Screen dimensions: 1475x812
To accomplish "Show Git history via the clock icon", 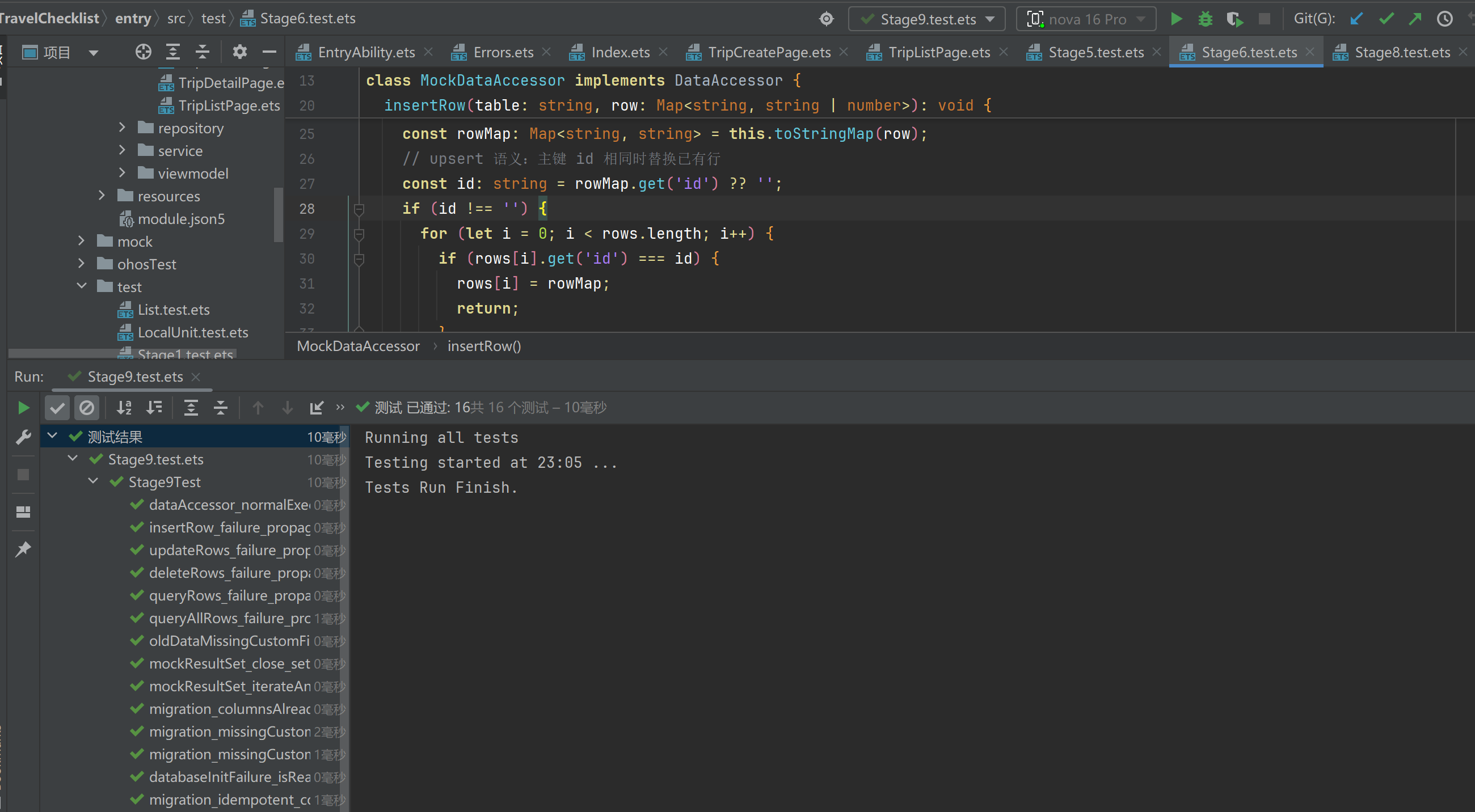I will click(1445, 19).
